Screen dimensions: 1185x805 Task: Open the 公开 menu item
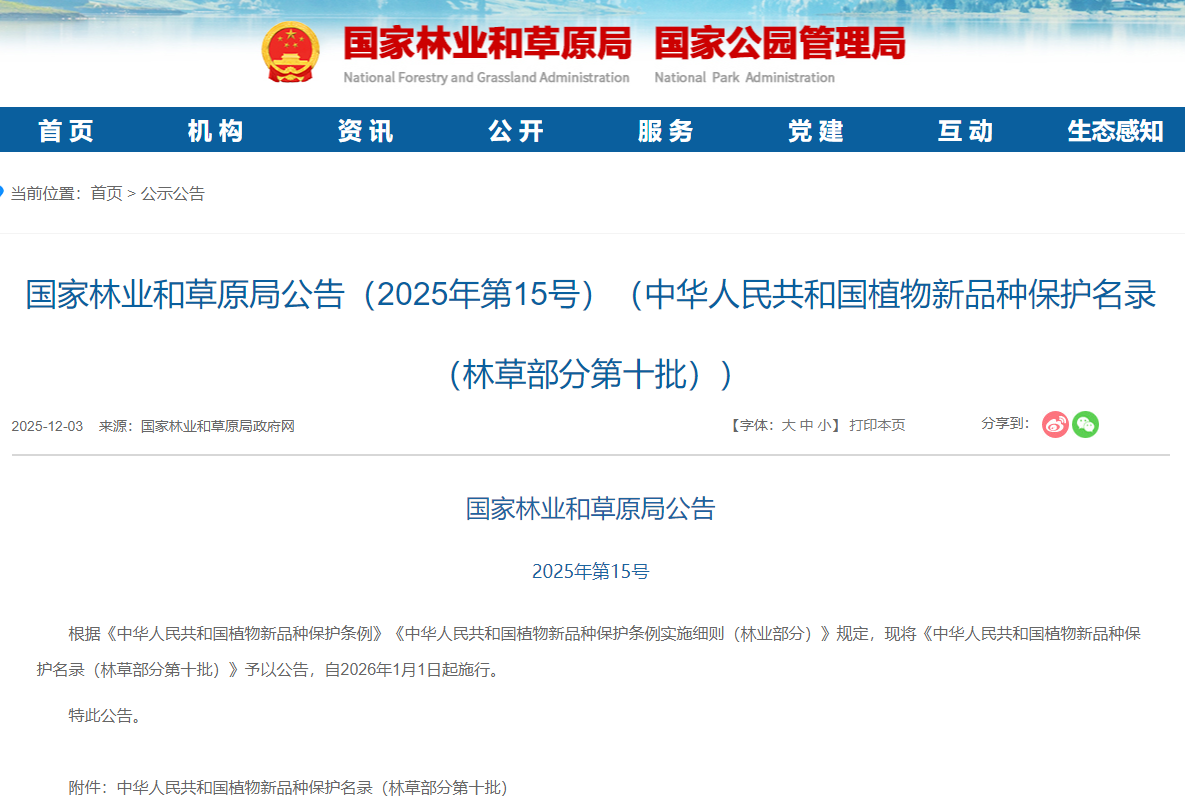(x=516, y=130)
